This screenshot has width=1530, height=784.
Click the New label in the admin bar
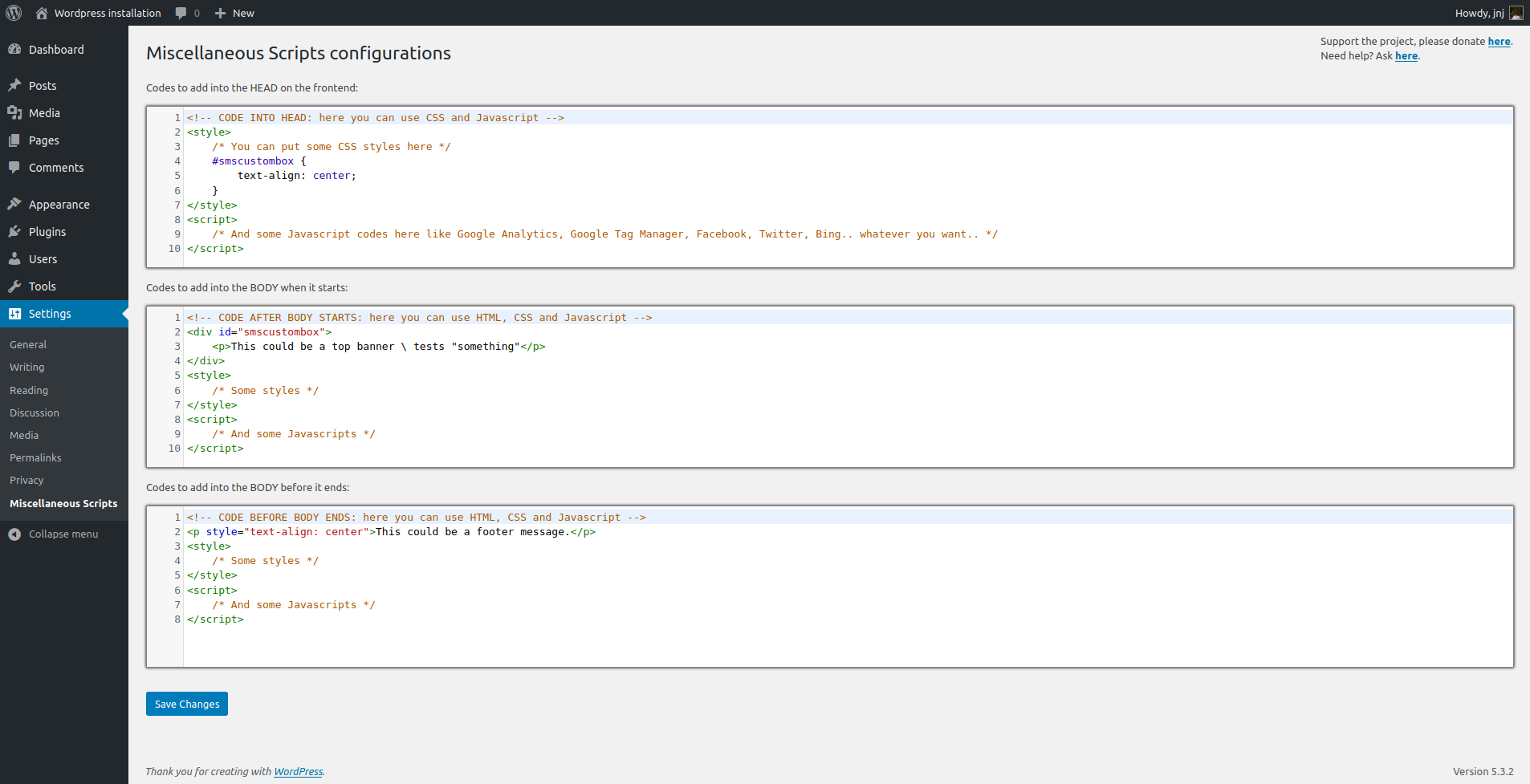(243, 13)
